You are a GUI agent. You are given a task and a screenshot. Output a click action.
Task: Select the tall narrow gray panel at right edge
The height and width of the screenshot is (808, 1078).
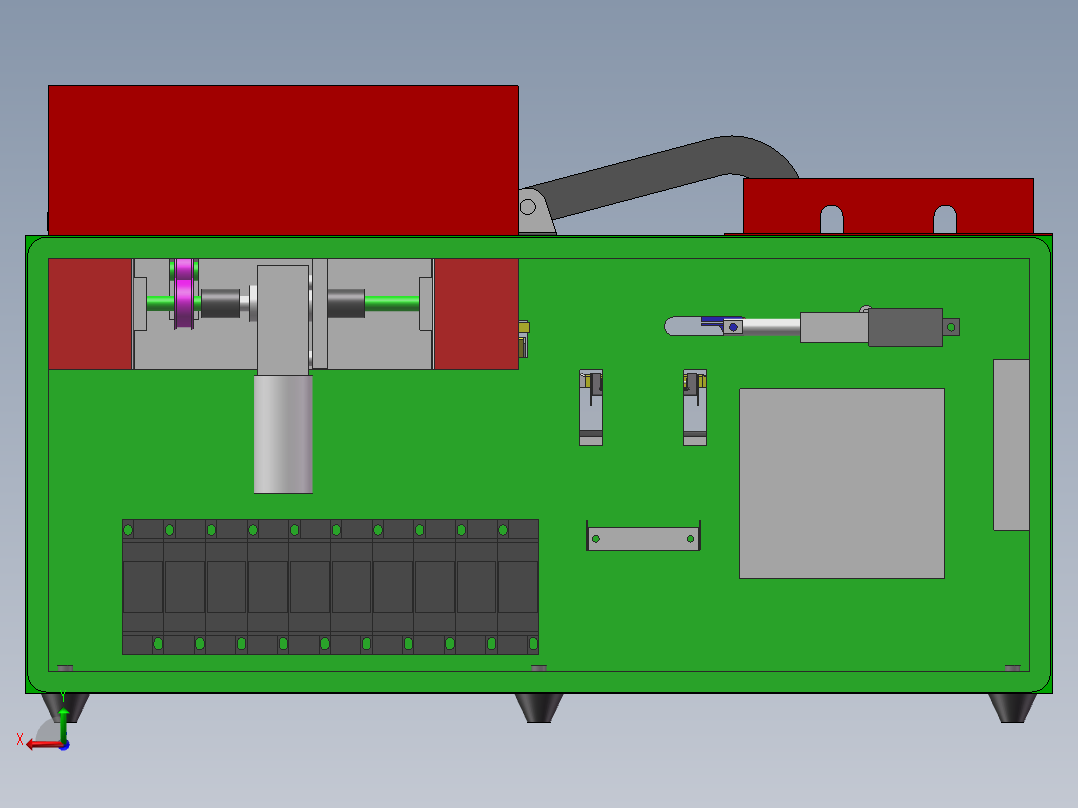1011,445
